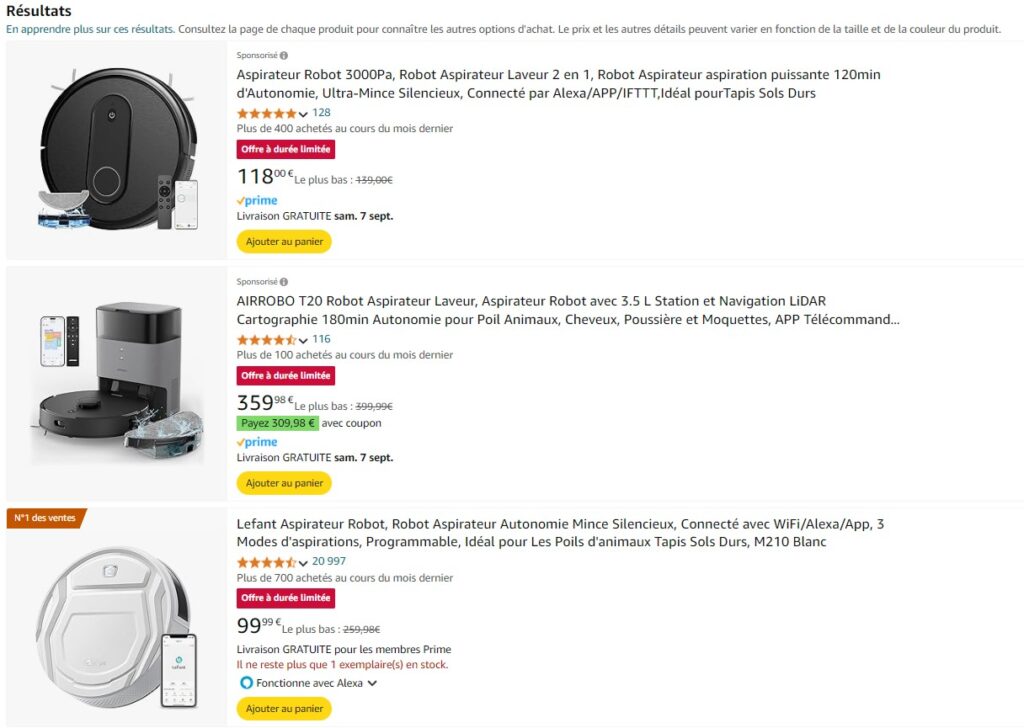Click the star rating of the Lefant robot
The height and width of the screenshot is (728, 1024).
click(266, 562)
